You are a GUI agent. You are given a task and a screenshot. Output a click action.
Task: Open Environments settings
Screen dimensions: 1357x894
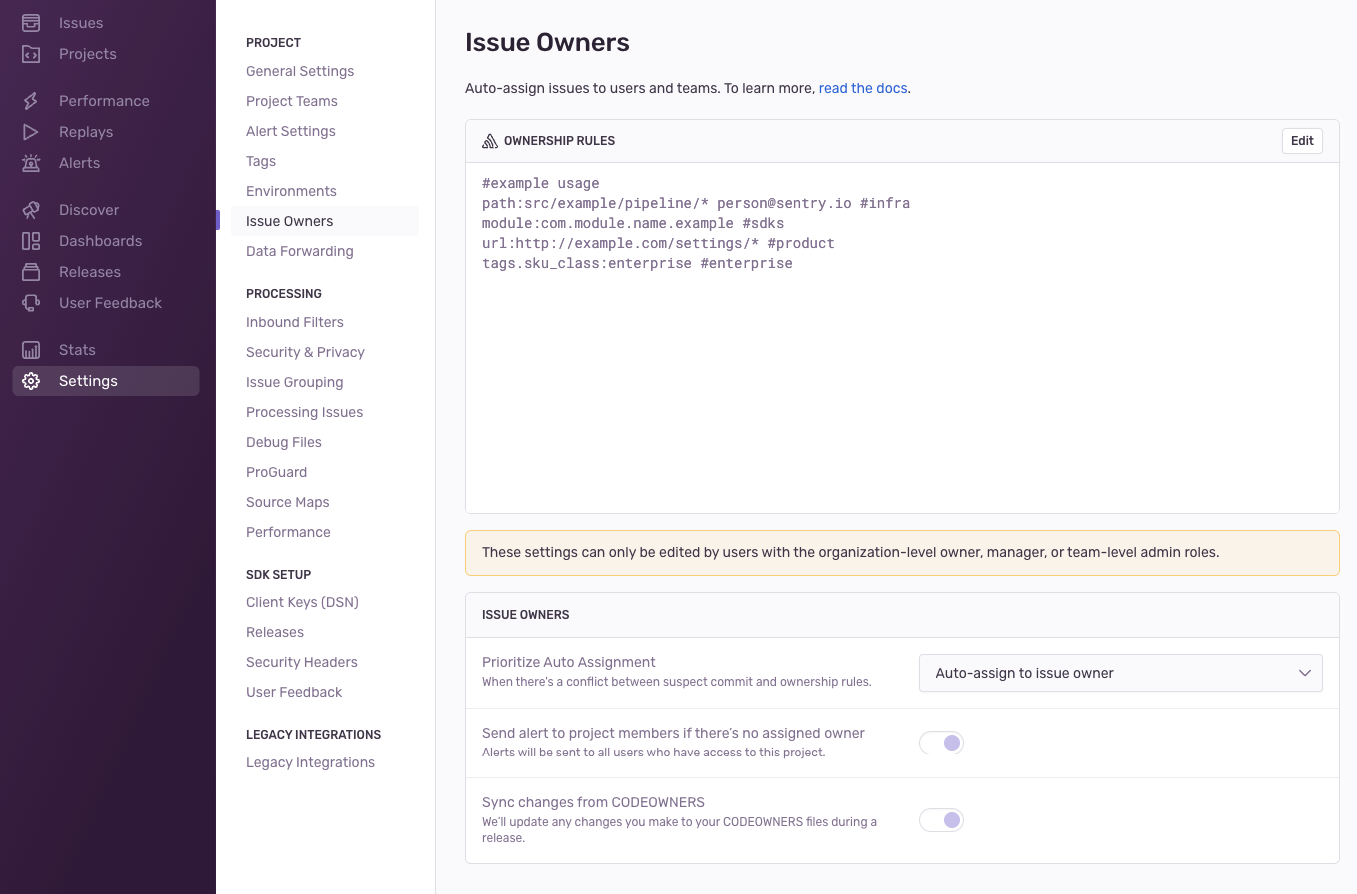point(291,191)
